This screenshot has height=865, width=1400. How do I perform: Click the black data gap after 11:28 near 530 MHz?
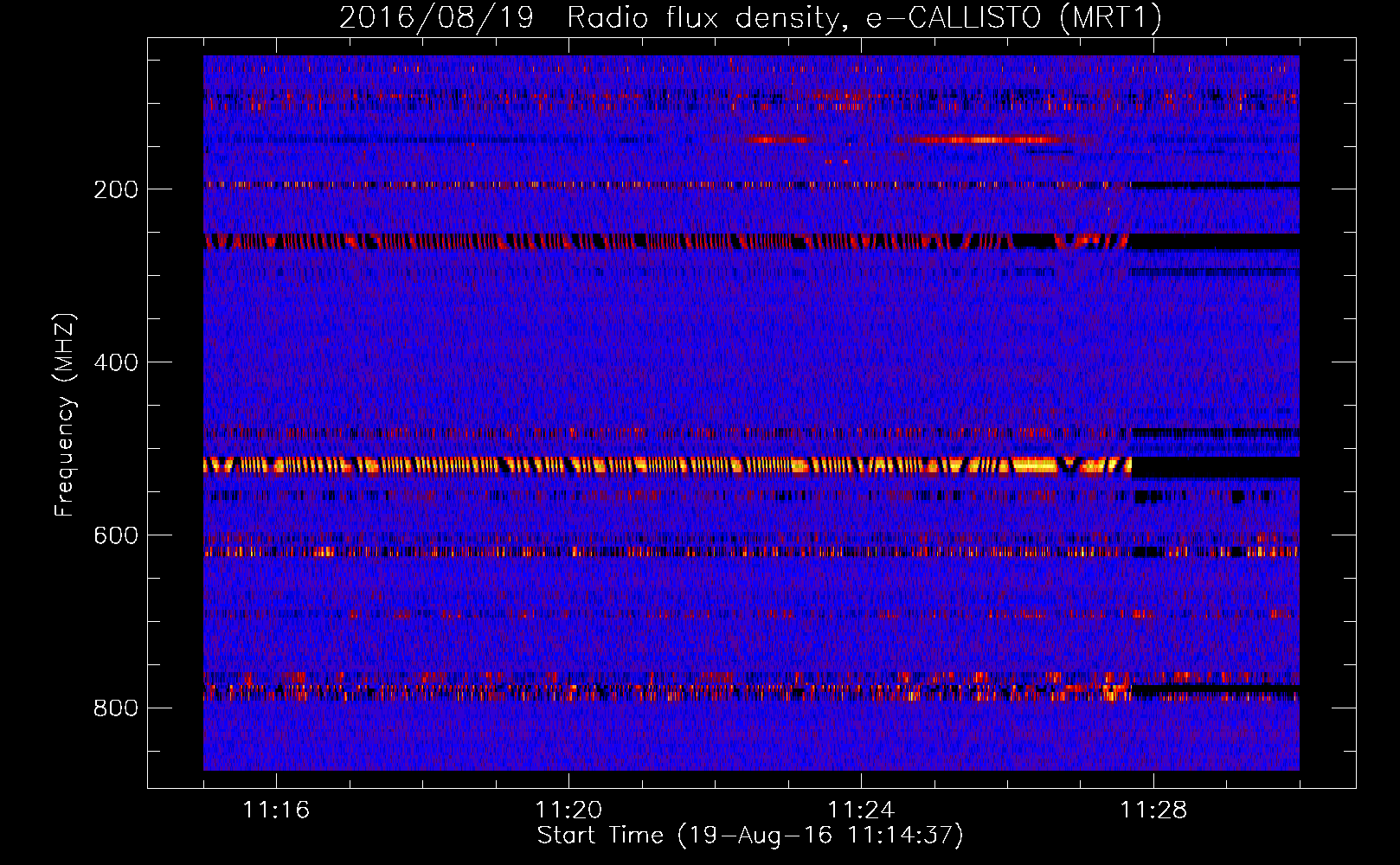pos(1216,467)
